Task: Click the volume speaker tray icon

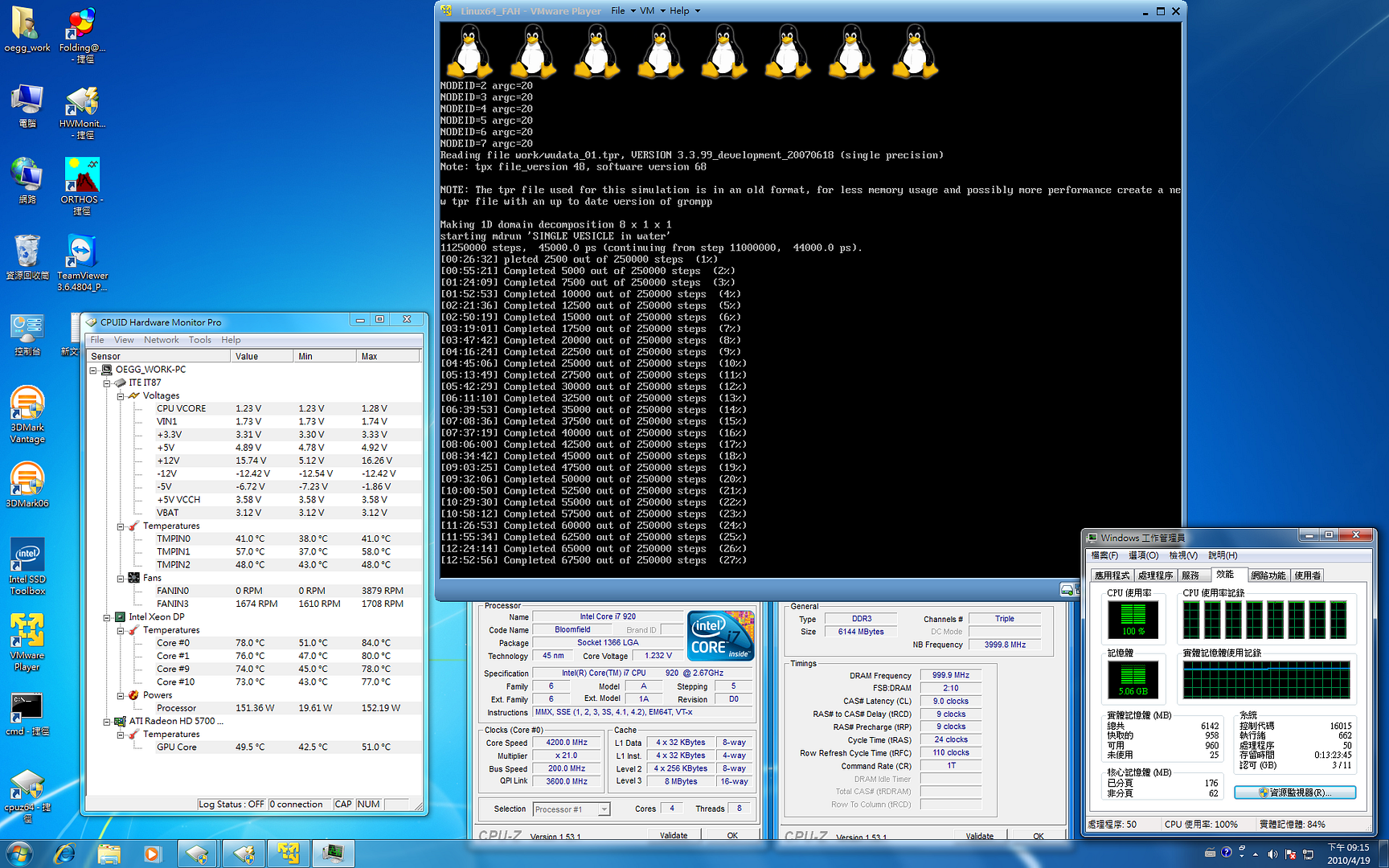Action: tap(1272, 854)
